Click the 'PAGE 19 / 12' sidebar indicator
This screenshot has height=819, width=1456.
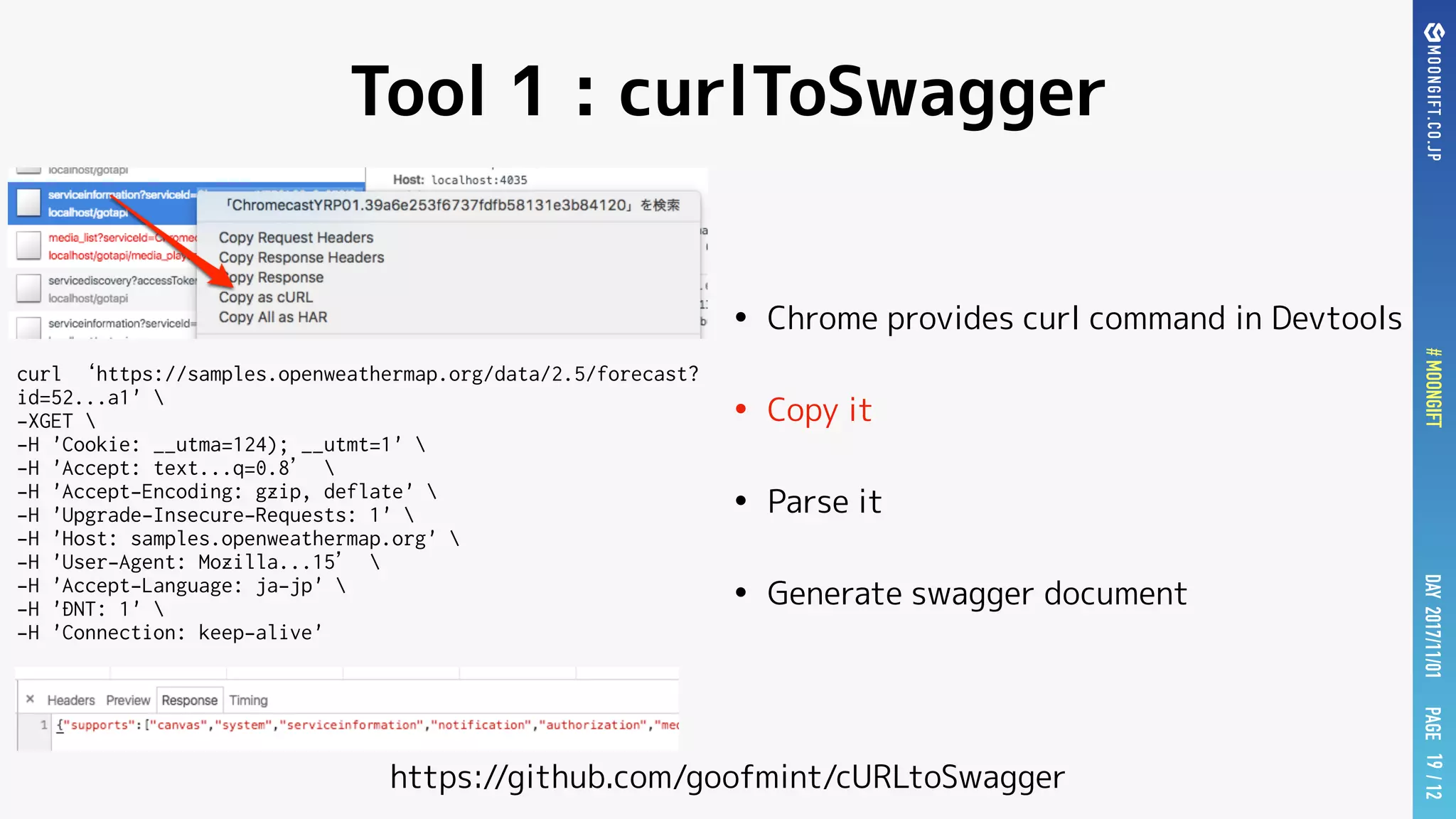coord(1434,753)
